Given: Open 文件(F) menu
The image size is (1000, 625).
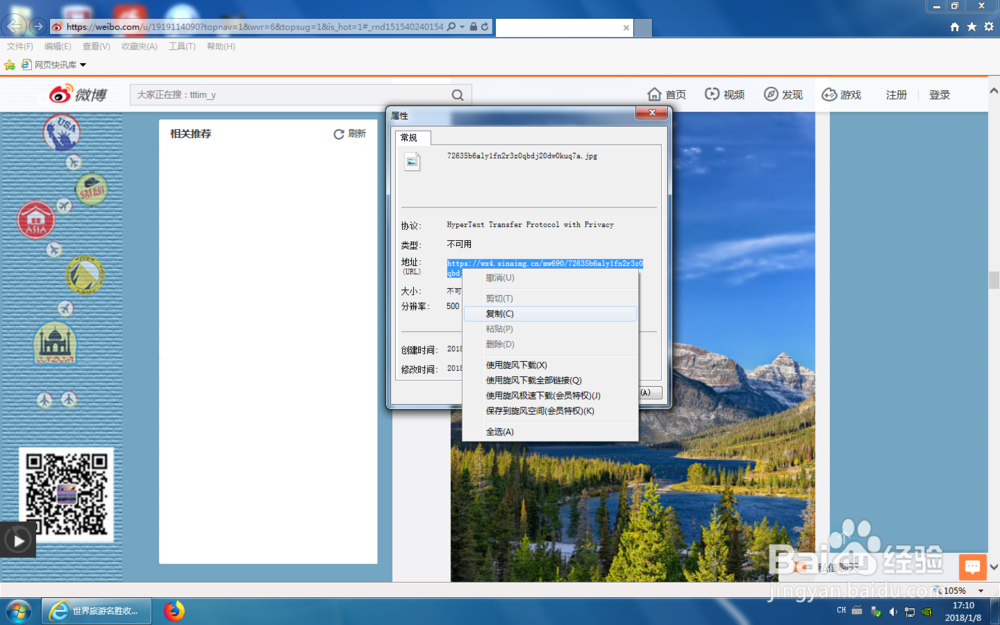Looking at the screenshot, I should point(20,47).
